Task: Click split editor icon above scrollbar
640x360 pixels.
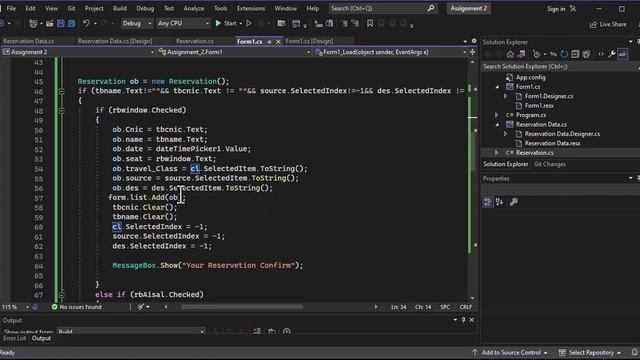Action: tap(472, 52)
